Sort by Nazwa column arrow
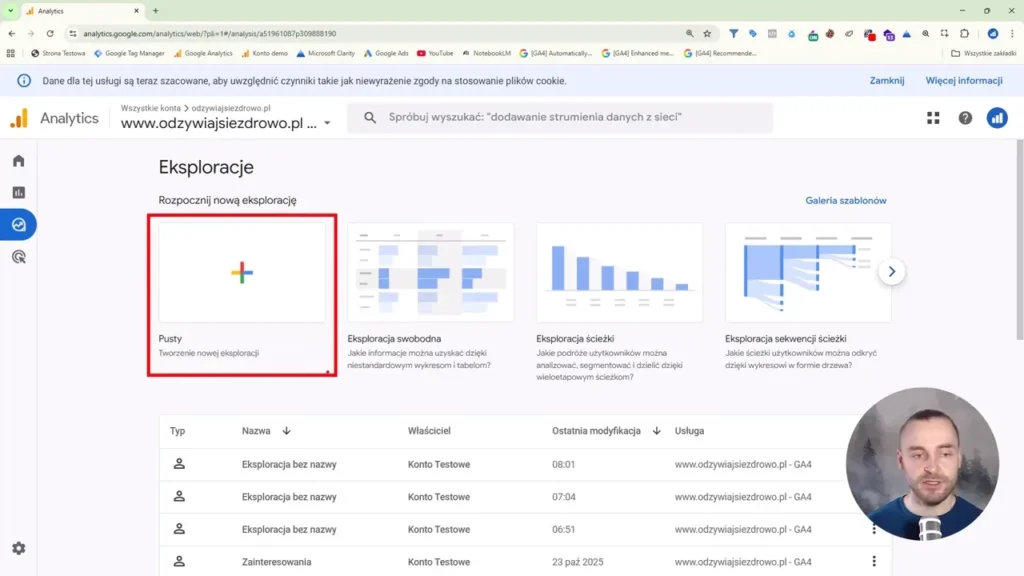Viewport: 1024px width, 576px height. point(286,431)
